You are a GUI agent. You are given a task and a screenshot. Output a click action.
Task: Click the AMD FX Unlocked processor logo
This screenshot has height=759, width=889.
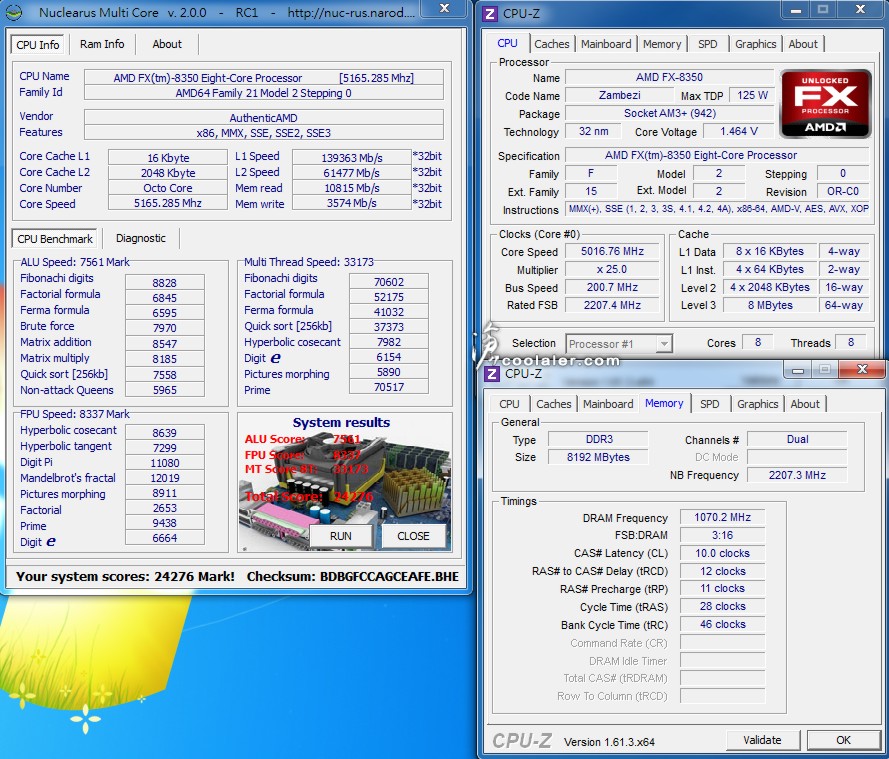pyautogui.click(x=826, y=104)
